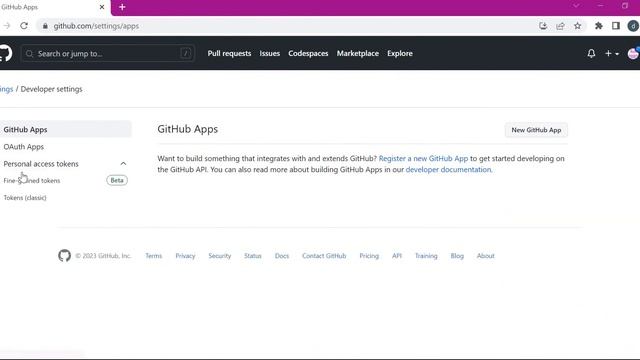Open Contact GitHub footer link
Viewport: 640px width, 360px height.
324,256
